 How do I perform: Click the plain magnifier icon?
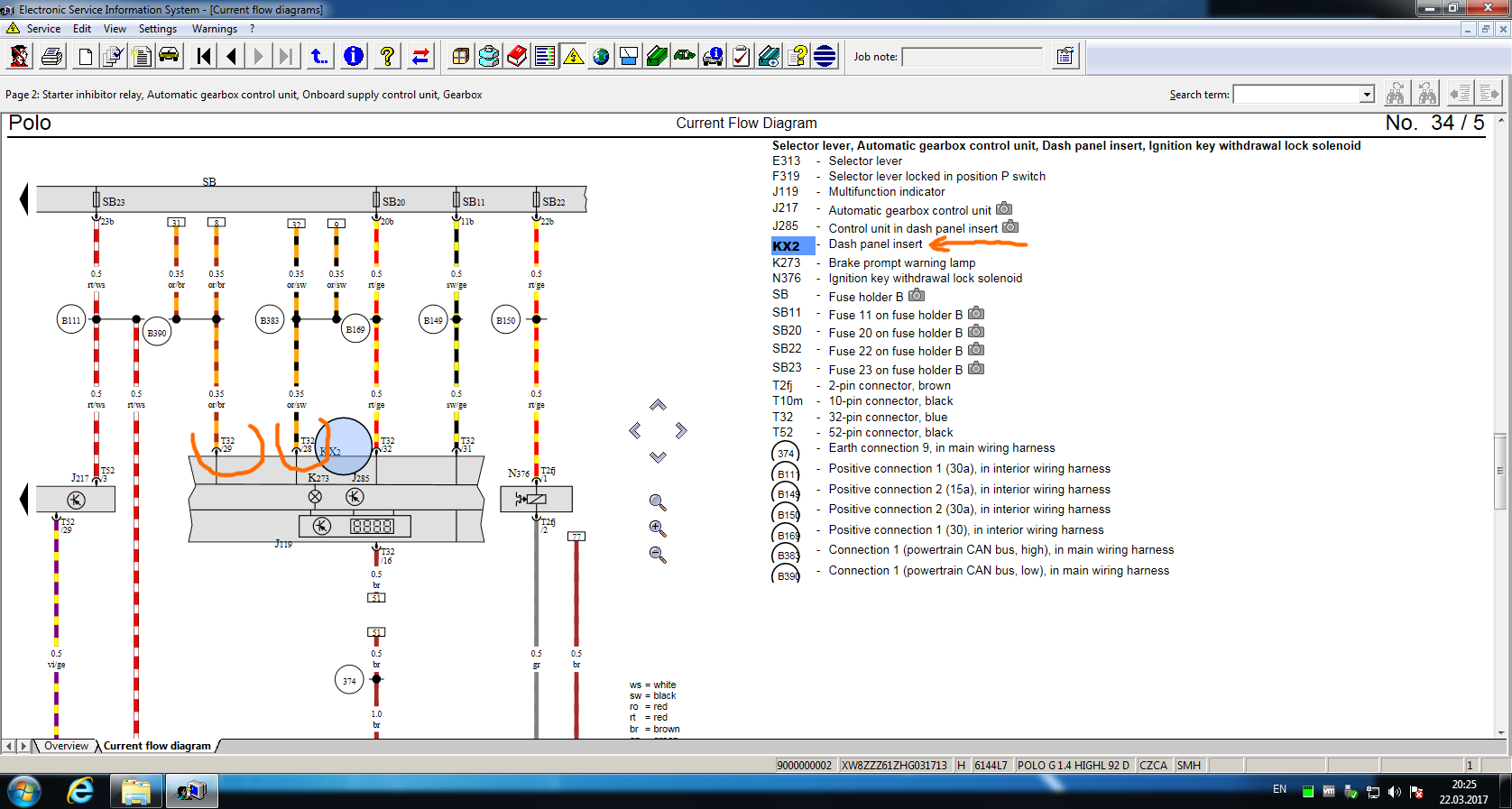[658, 502]
